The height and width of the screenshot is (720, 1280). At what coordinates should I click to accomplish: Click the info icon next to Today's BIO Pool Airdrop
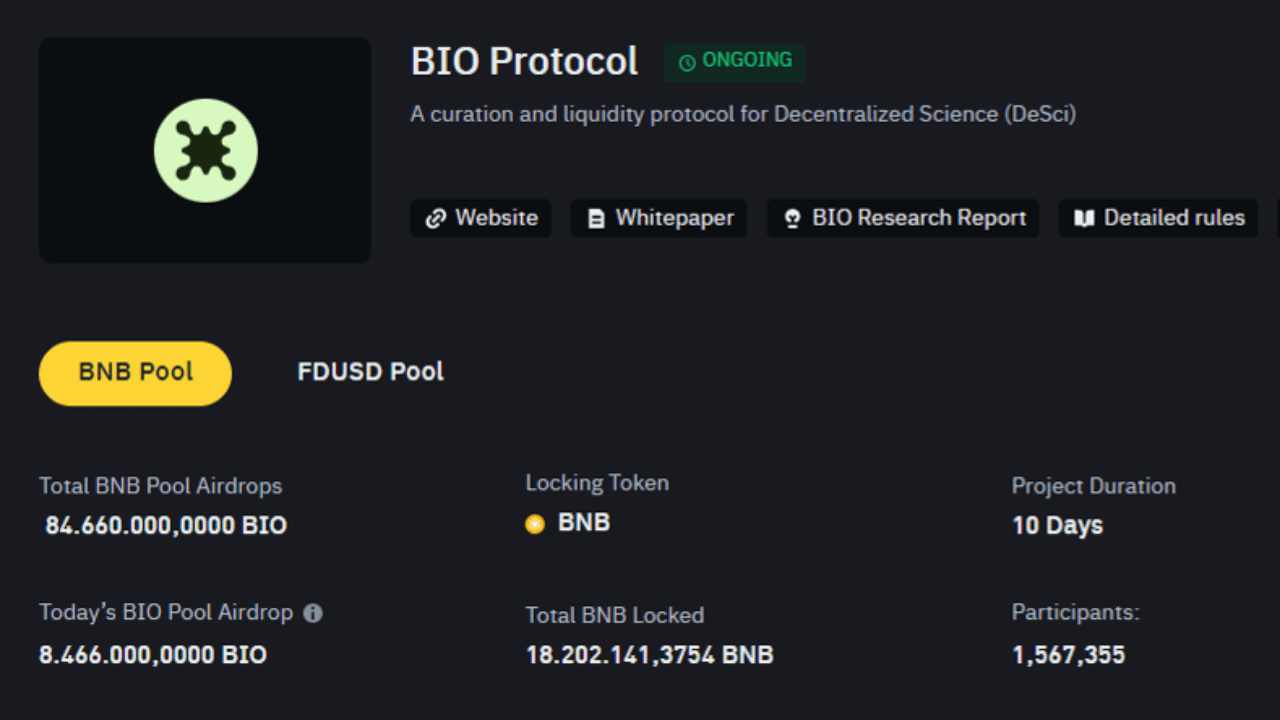311,612
